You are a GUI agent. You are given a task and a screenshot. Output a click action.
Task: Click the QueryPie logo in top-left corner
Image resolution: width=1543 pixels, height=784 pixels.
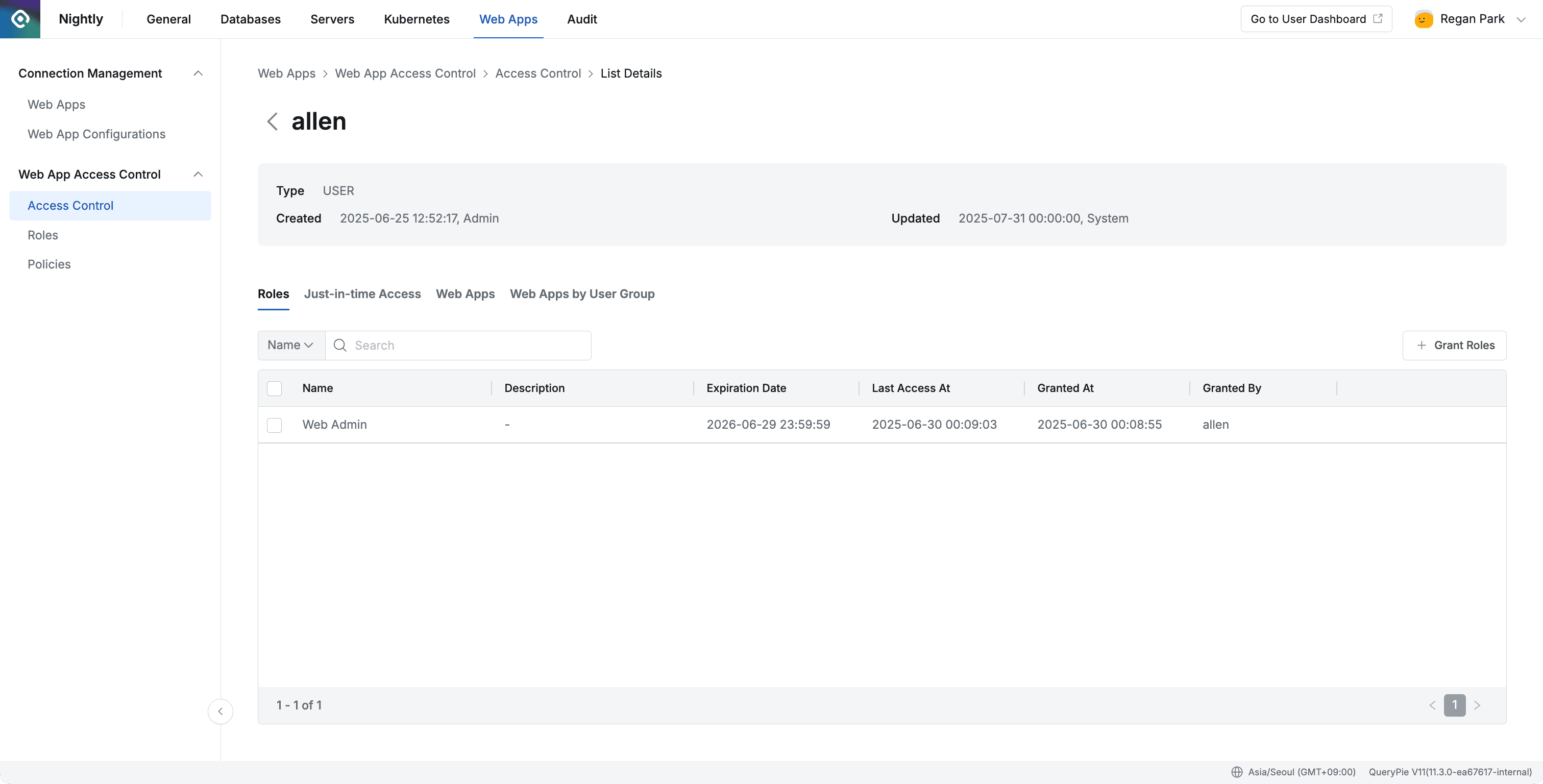click(x=20, y=18)
